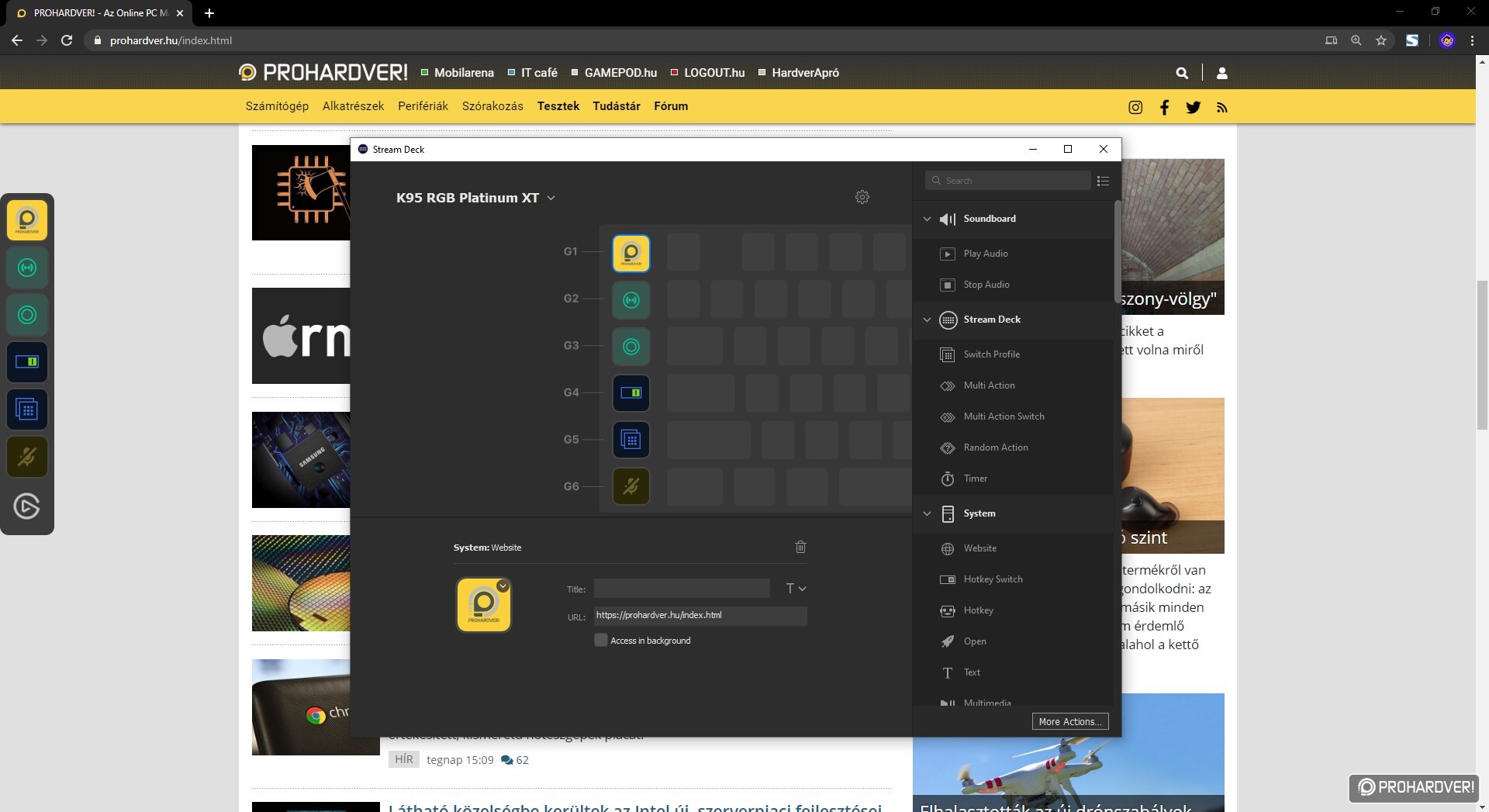Click muted mic icon in left overlay bar
Image resolution: width=1489 pixels, height=812 pixels.
(x=27, y=457)
